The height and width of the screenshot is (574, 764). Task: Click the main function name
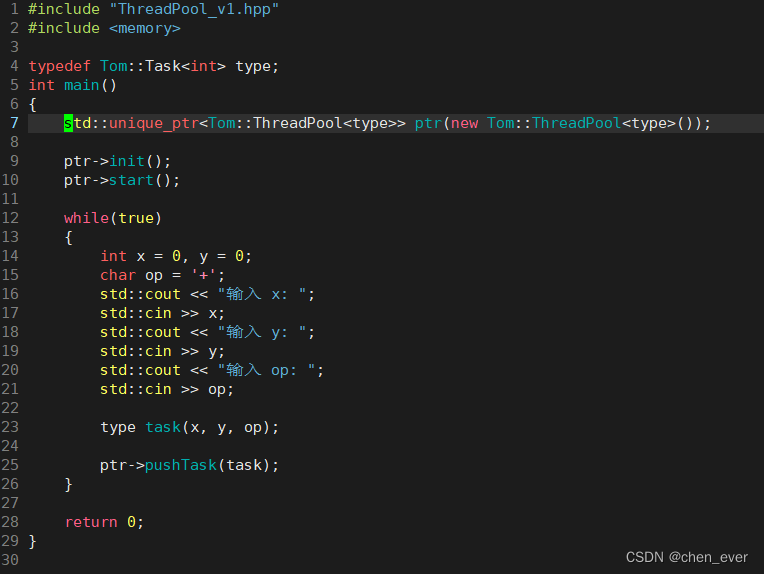tap(82, 85)
